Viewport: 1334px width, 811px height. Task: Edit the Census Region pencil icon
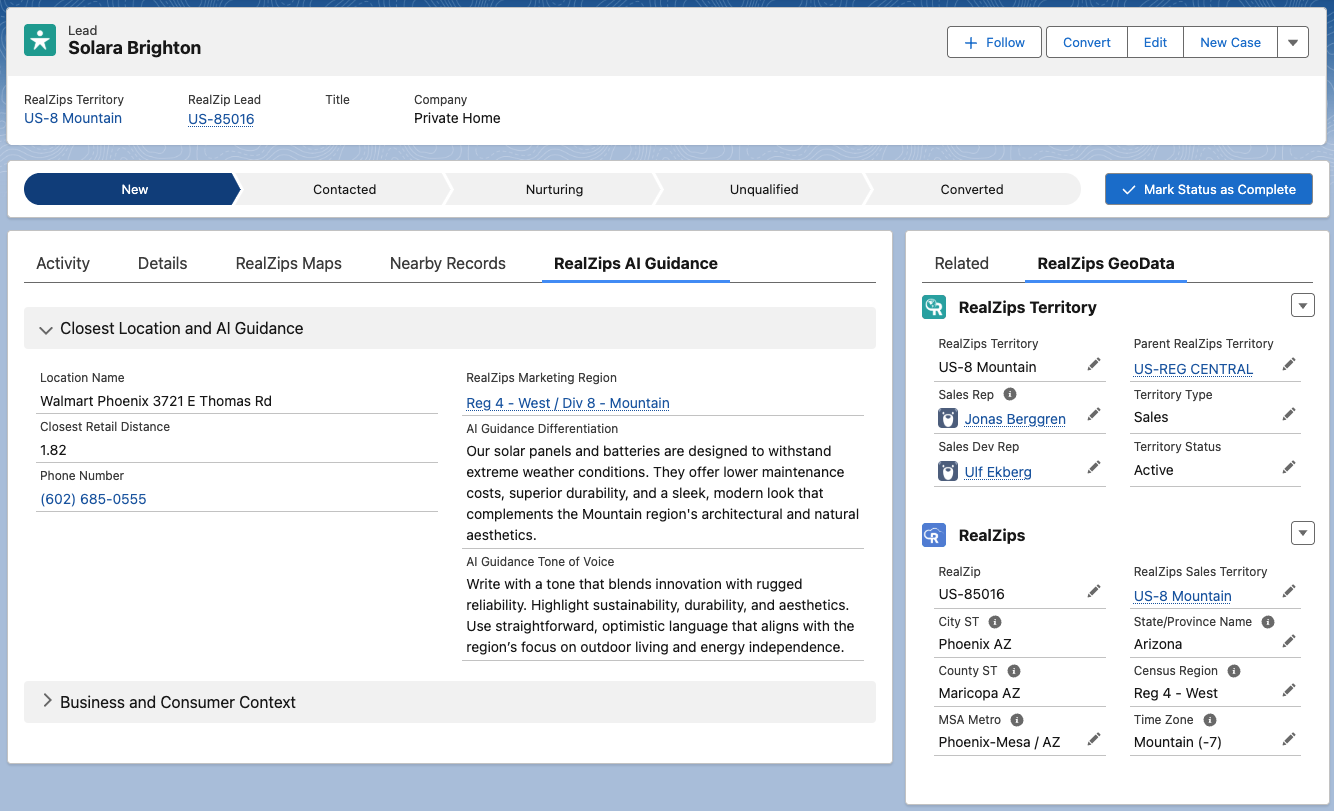coord(1289,691)
